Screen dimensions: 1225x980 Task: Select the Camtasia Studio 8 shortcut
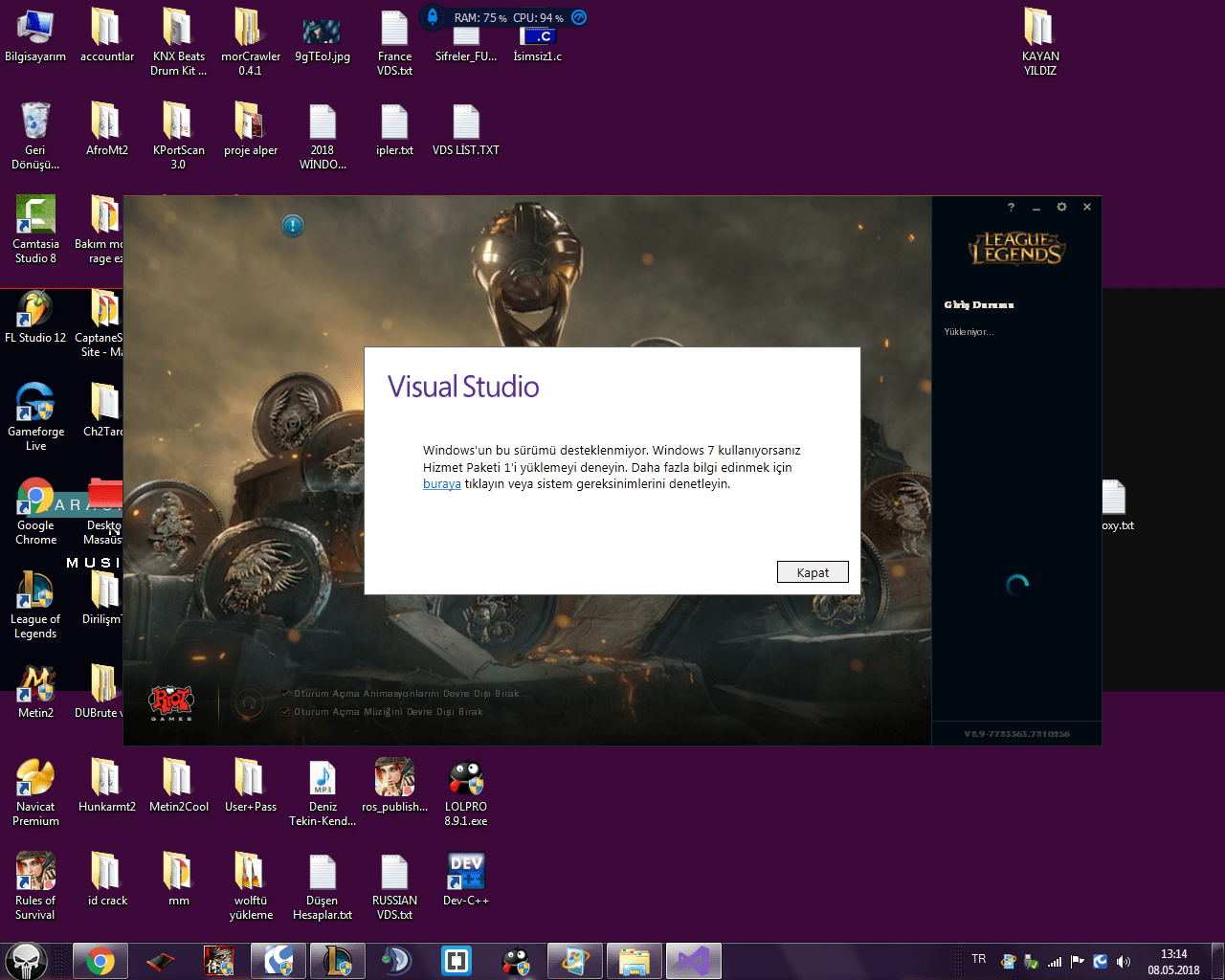tap(35, 230)
